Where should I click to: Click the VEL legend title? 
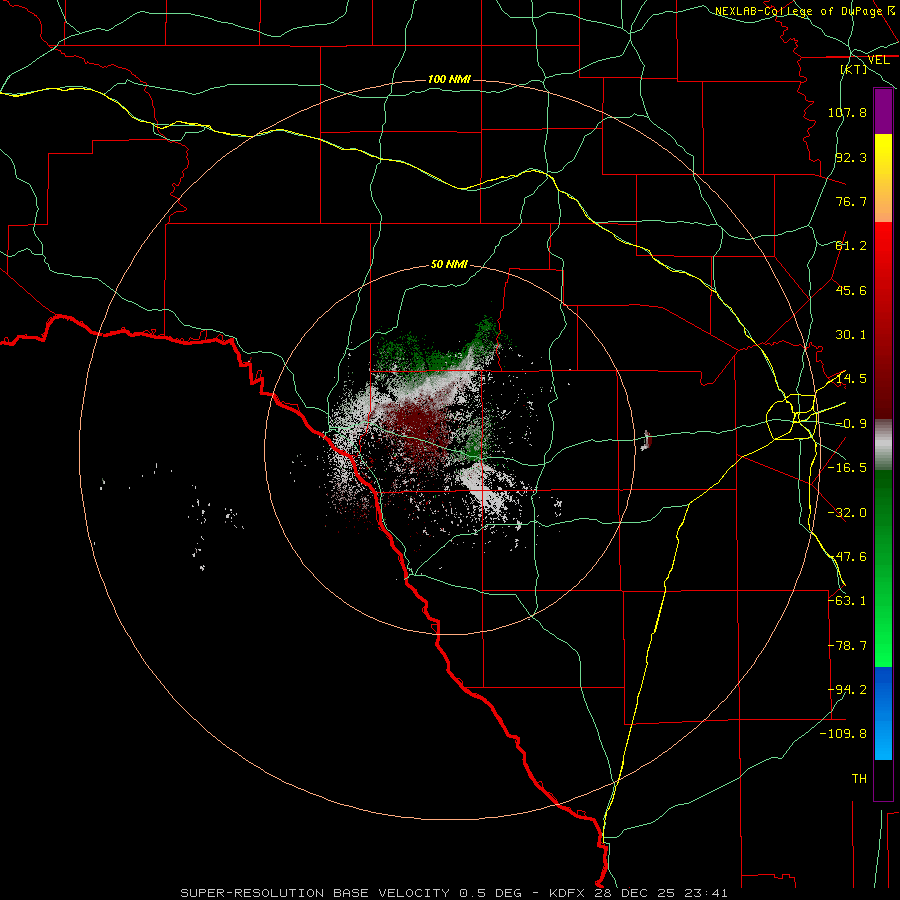878,60
